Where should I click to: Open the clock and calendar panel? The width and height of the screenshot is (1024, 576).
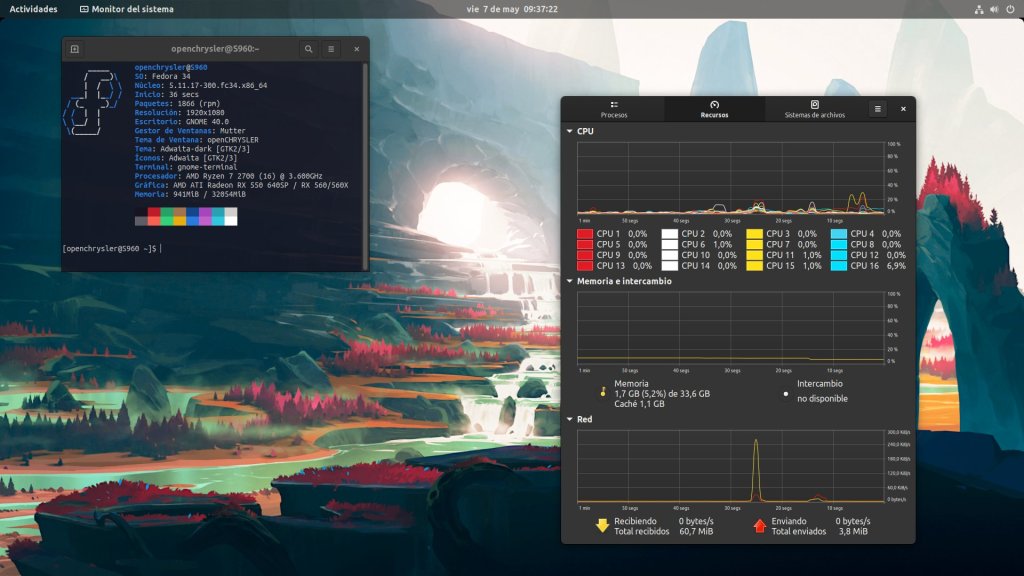(511, 9)
